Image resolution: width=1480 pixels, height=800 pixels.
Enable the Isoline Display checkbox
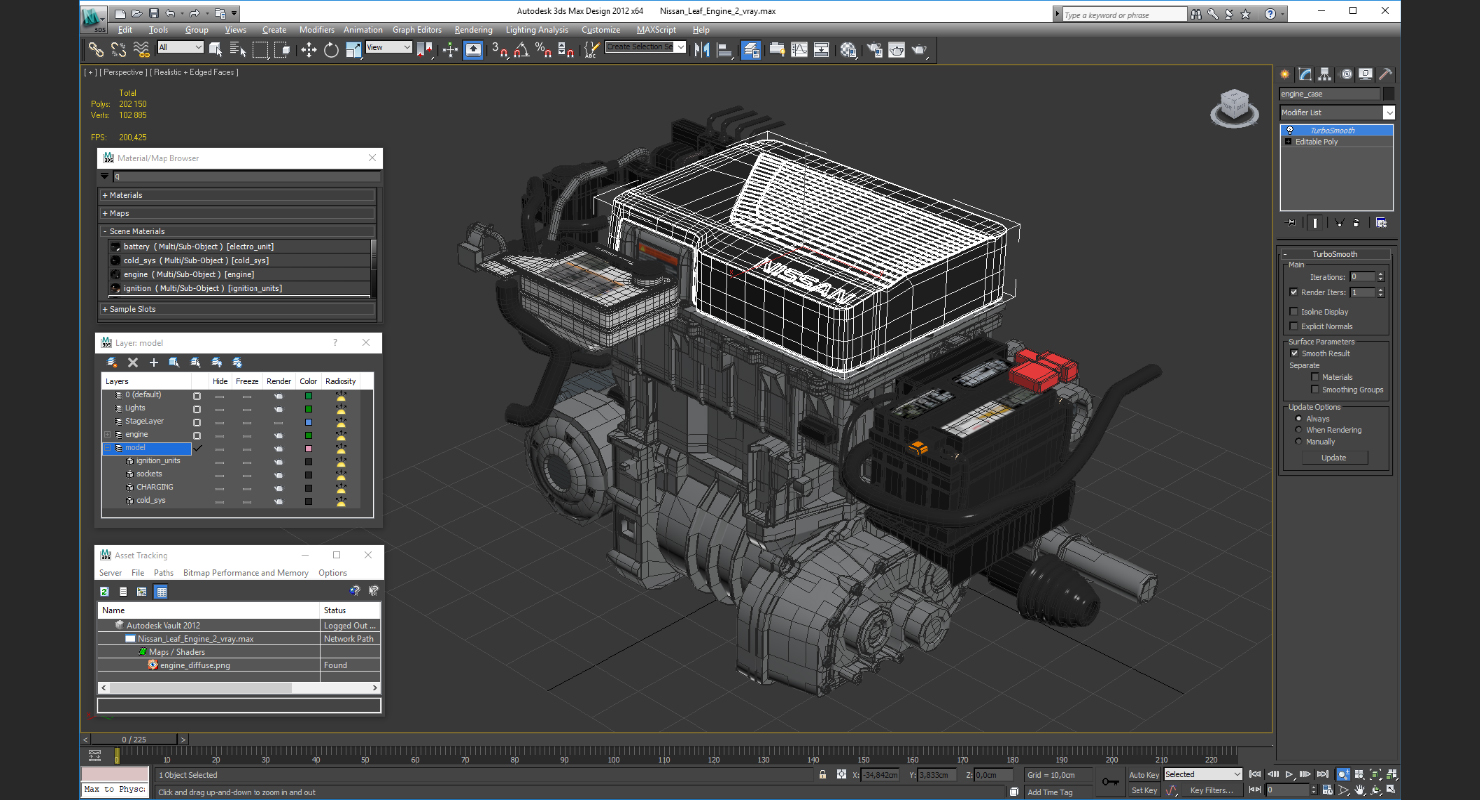[x=1294, y=311]
